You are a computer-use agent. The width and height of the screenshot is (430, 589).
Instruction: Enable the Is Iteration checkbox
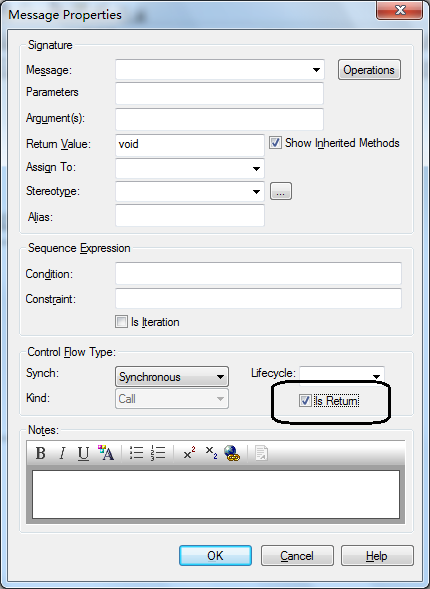click(121, 322)
